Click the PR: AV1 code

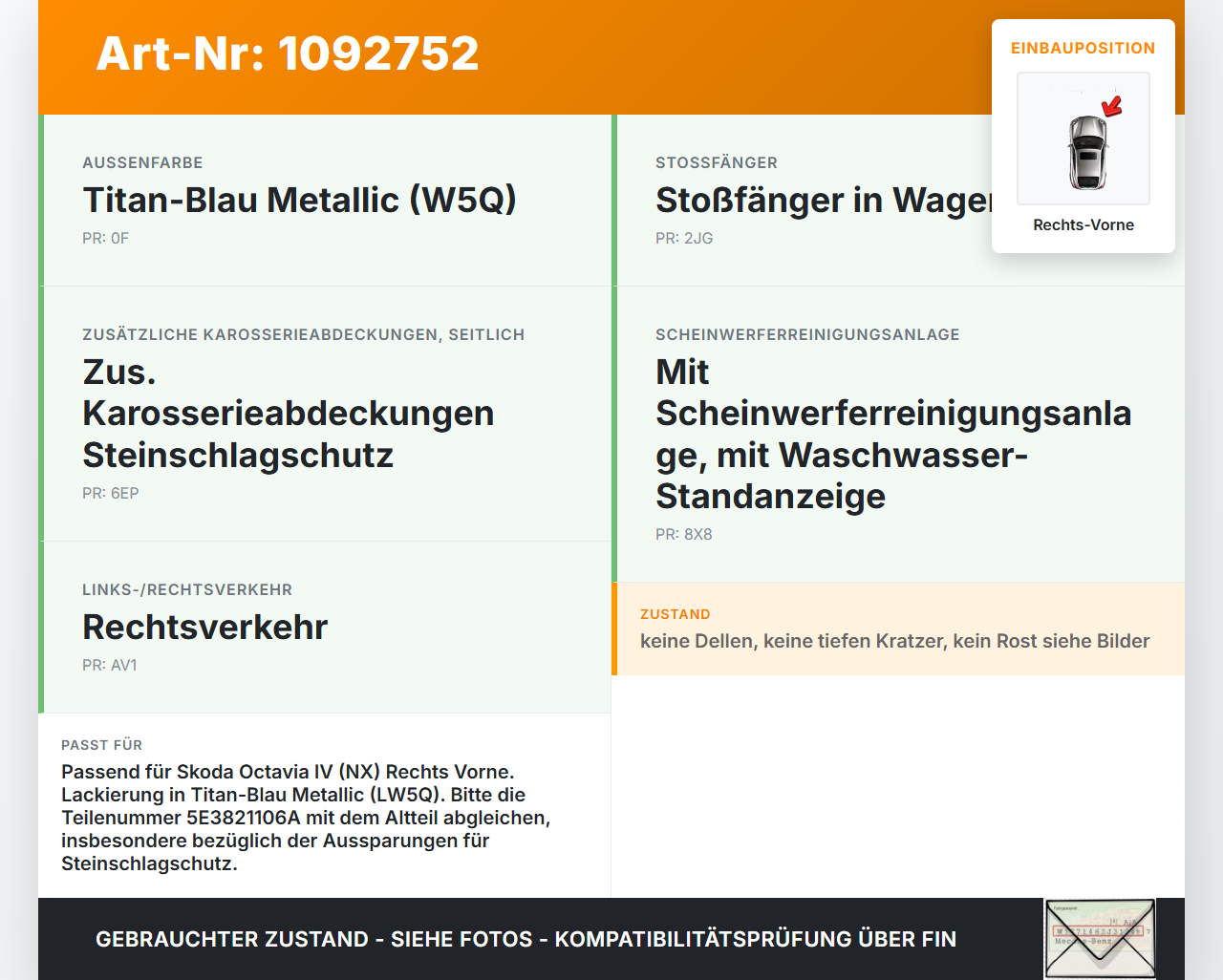point(110,665)
